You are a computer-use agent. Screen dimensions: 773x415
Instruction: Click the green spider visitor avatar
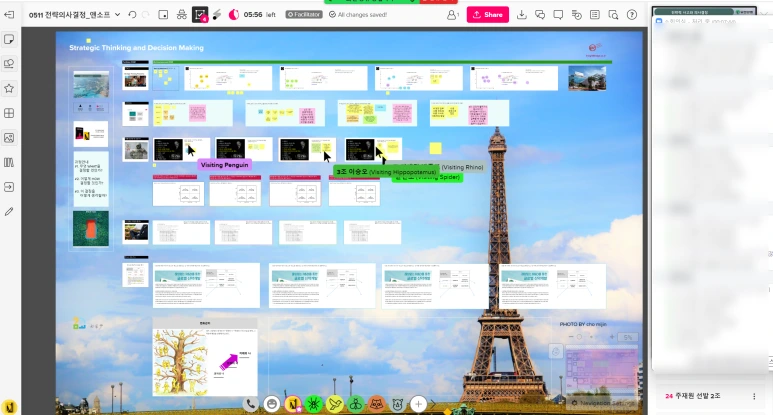(314, 404)
